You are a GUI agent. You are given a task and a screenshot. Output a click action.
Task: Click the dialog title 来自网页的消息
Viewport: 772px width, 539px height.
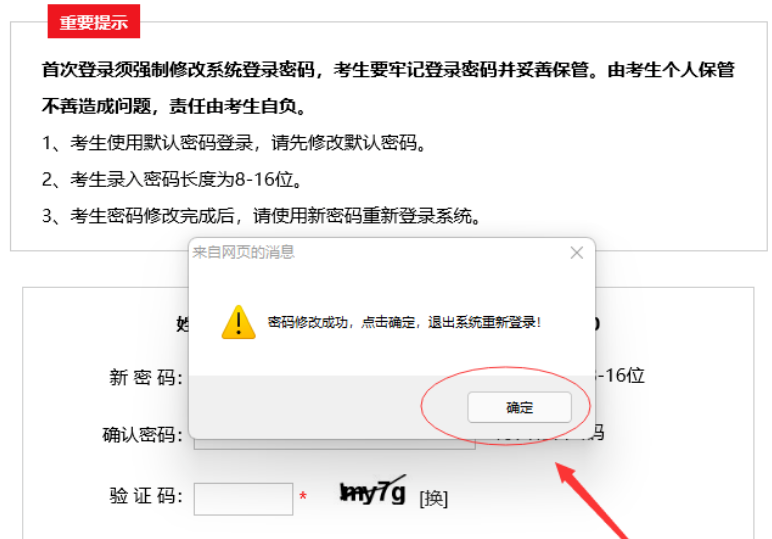[243, 252]
